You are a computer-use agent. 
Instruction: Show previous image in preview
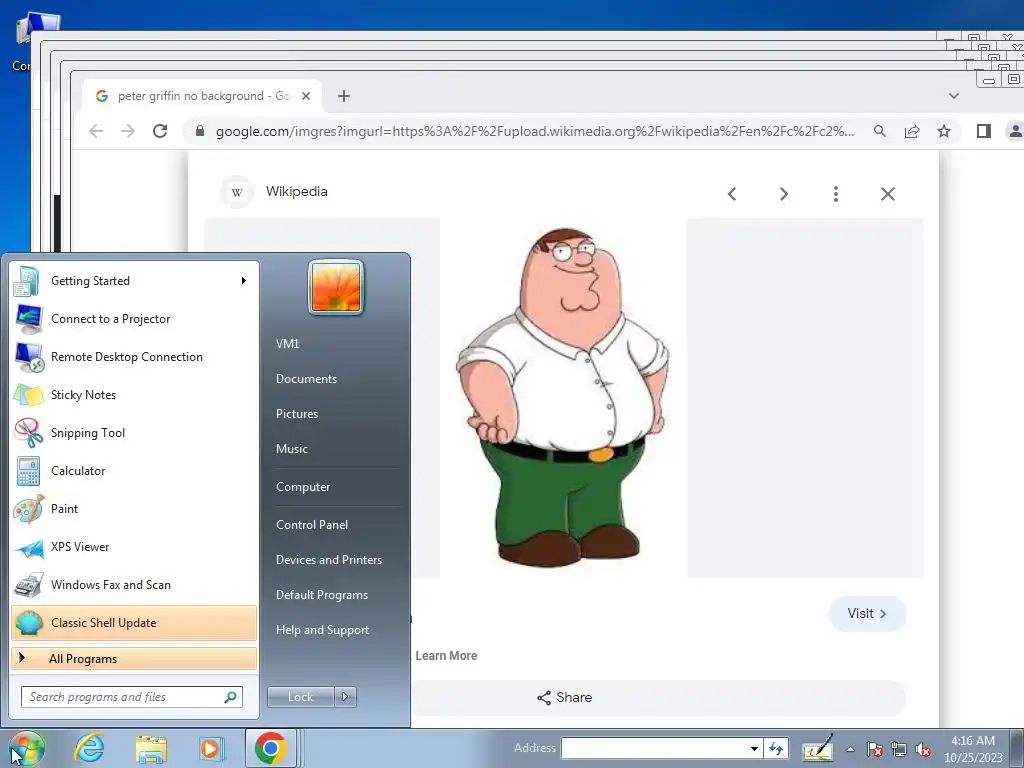[x=732, y=194]
